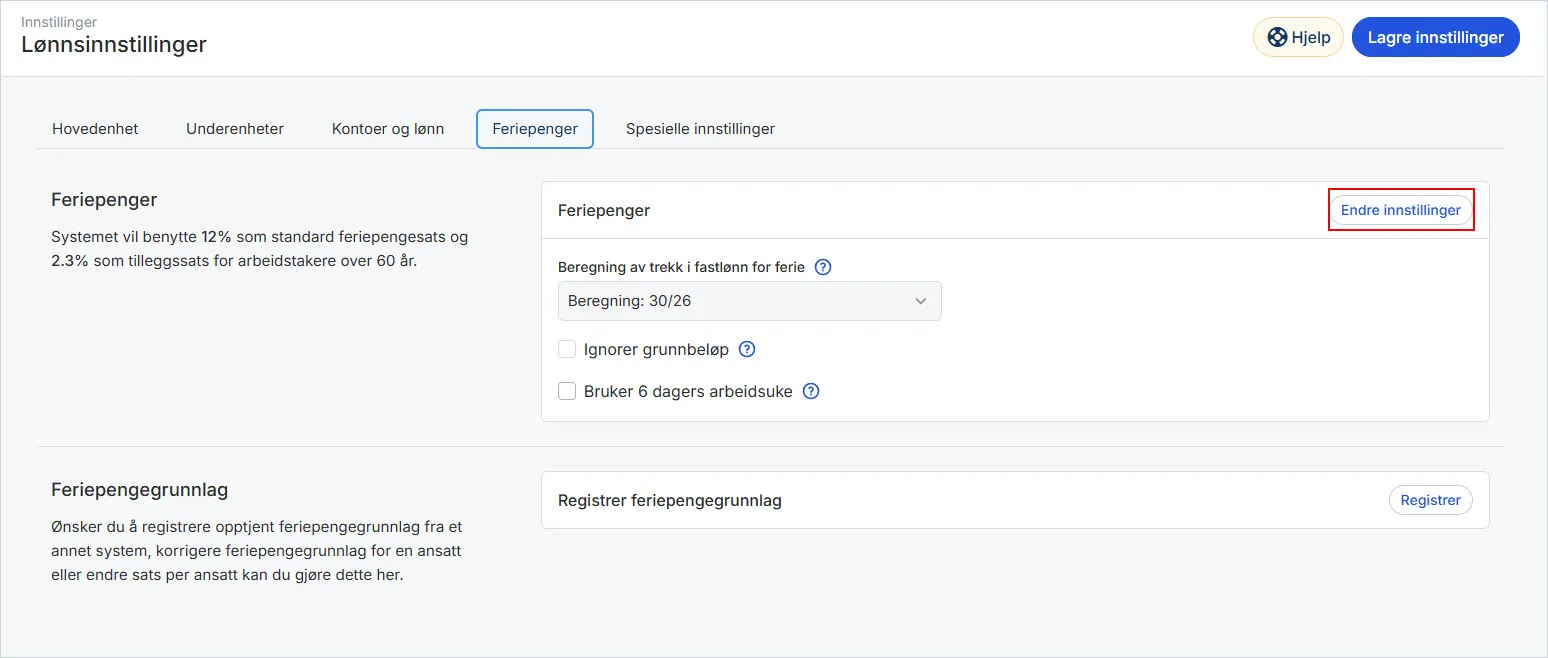This screenshot has width=1548, height=658.
Task: Click the 'Innstillinger' breadcrumb label
Action: tap(58, 21)
